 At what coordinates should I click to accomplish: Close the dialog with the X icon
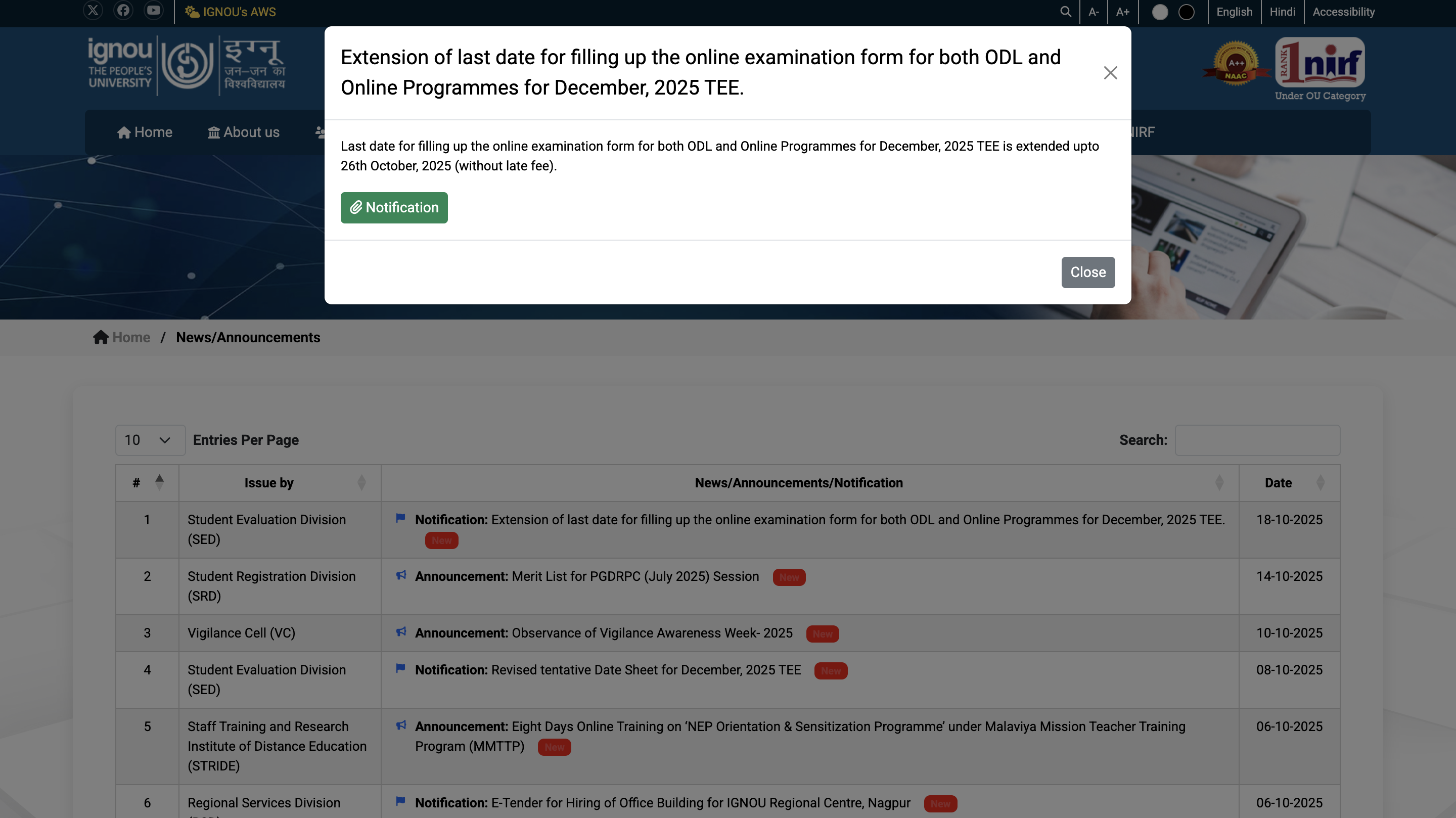click(1110, 73)
